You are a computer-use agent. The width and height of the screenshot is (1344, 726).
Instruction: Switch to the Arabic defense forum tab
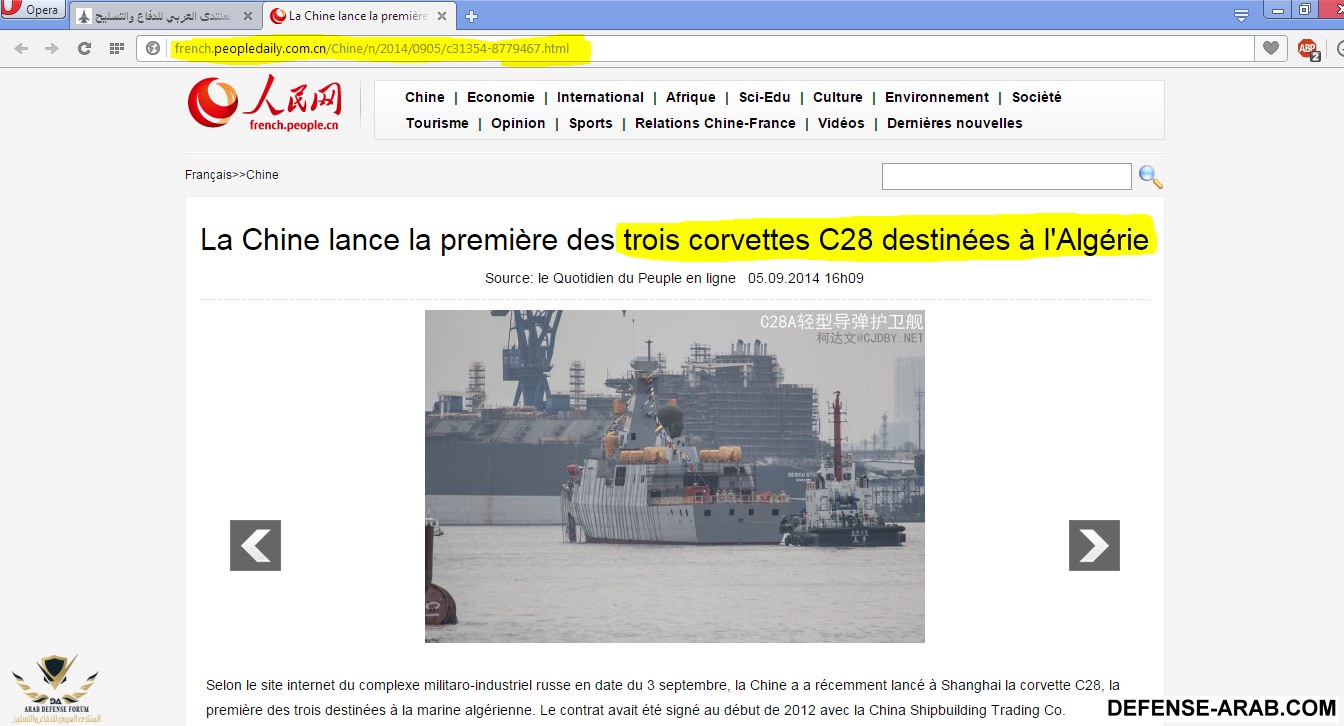[x=165, y=16]
